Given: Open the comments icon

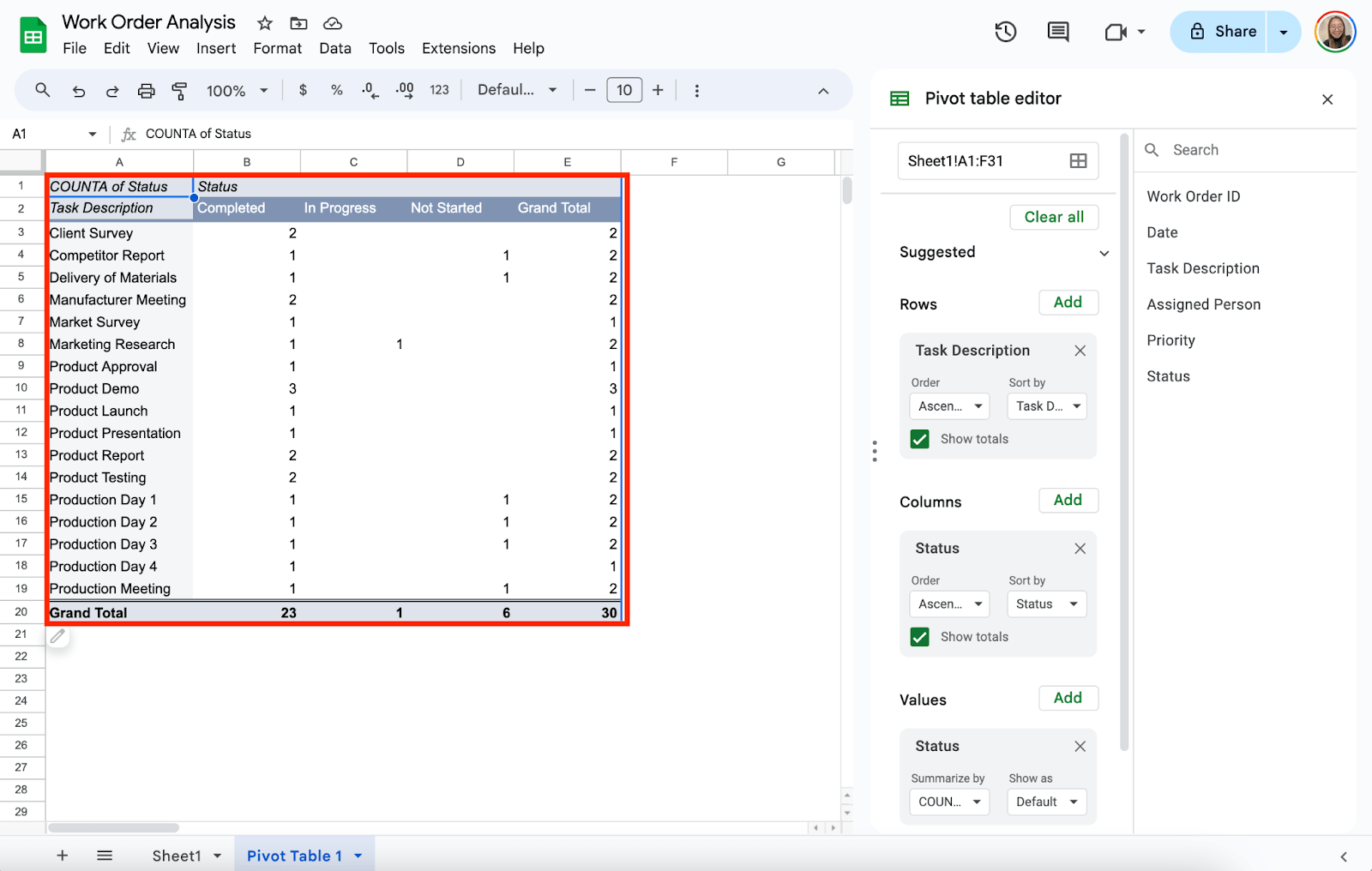Looking at the screenshot, I should tap(1058, 32).
